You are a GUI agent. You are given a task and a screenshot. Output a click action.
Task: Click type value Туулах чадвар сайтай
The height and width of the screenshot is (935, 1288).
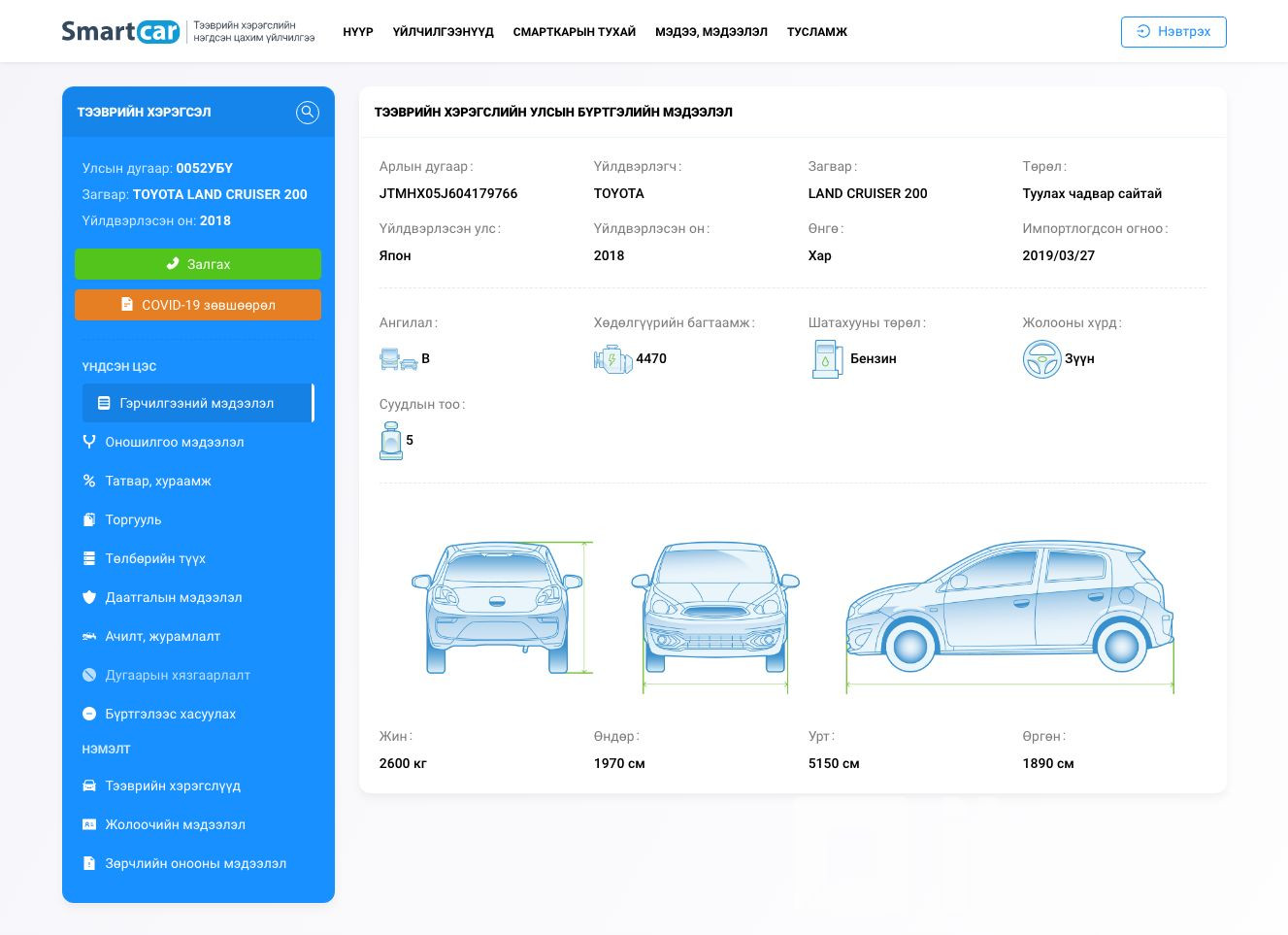tap(1092, 193)
